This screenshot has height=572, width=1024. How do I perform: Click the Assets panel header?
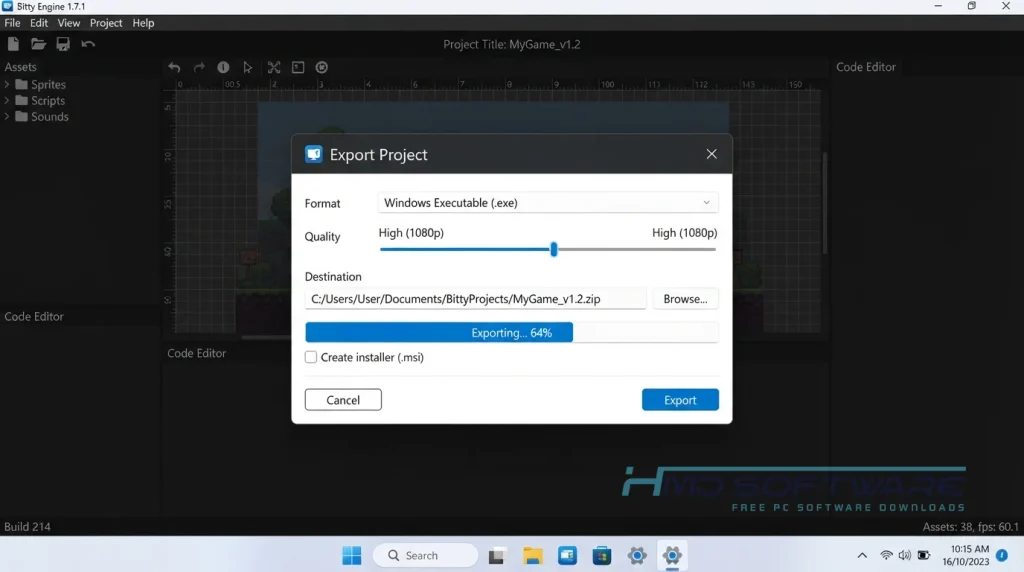coord(20,67)
